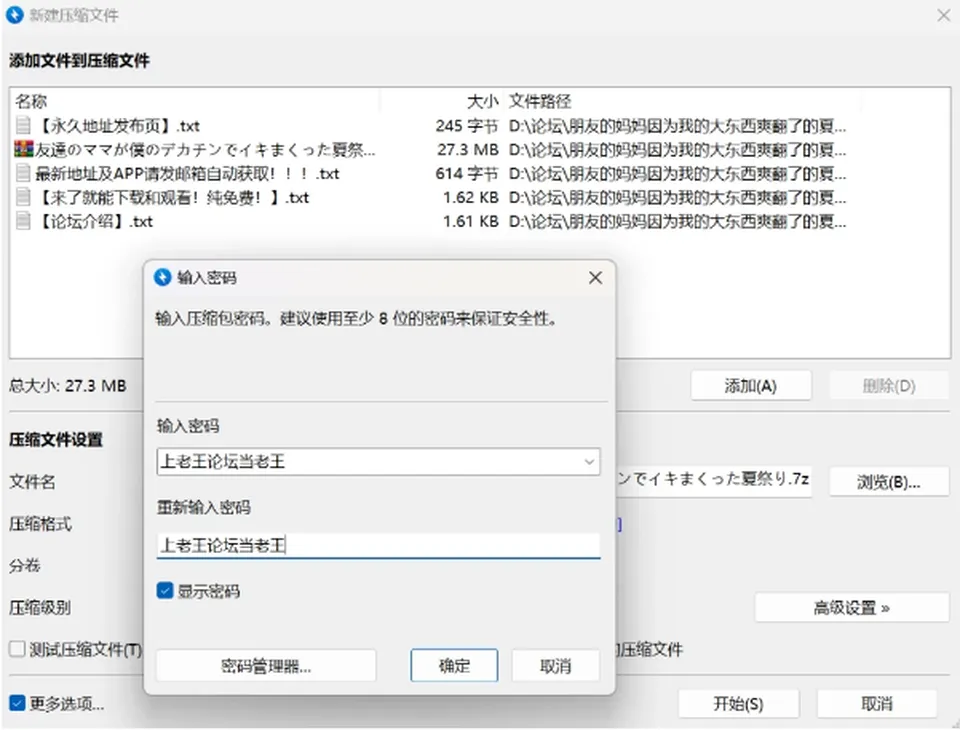Click the 245 字节 size cell

[467, 126]
